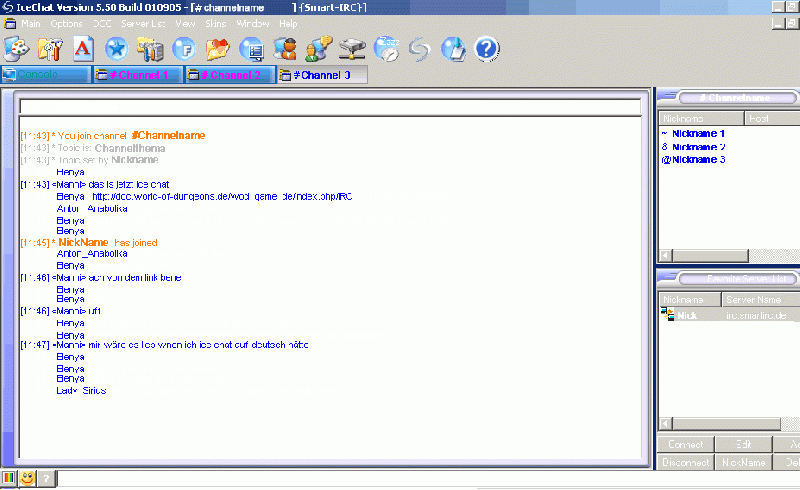Select Nickname 2 in the nick list

point(698,147)
